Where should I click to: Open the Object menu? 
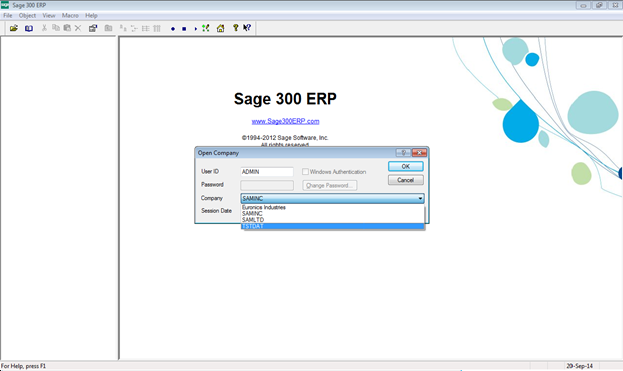pos(27,15)
